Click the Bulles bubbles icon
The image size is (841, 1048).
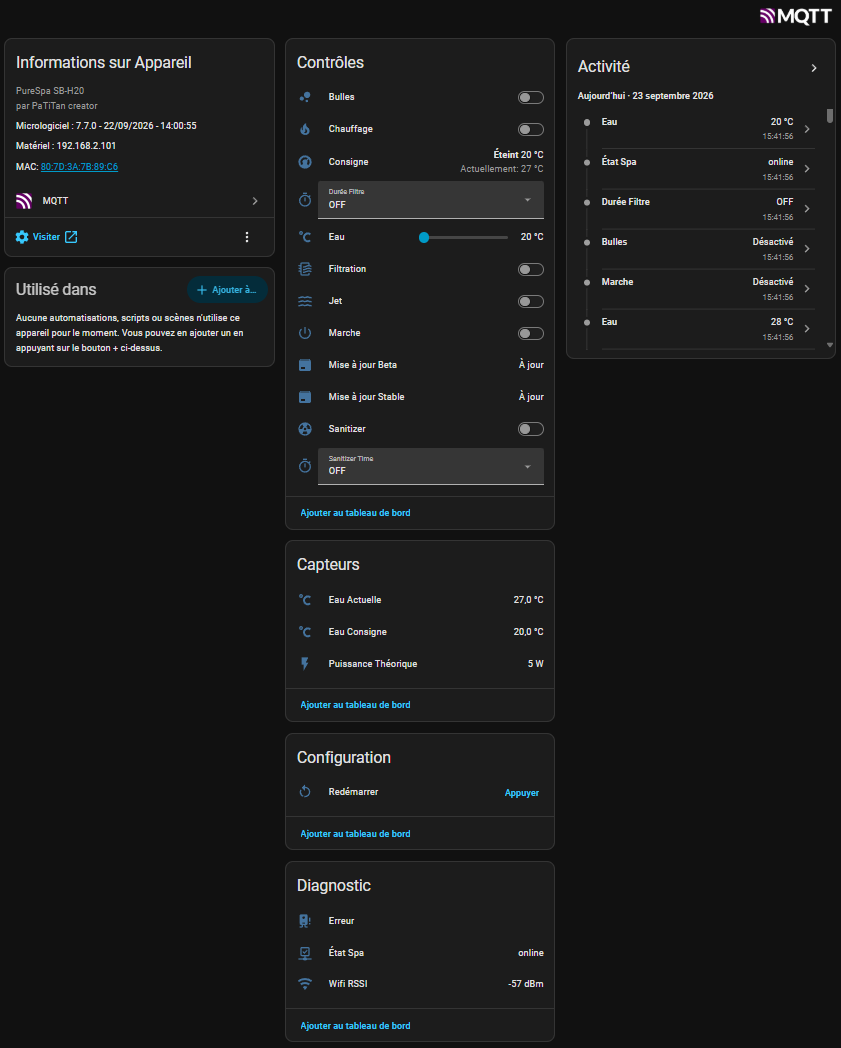[x=305, y=97]
